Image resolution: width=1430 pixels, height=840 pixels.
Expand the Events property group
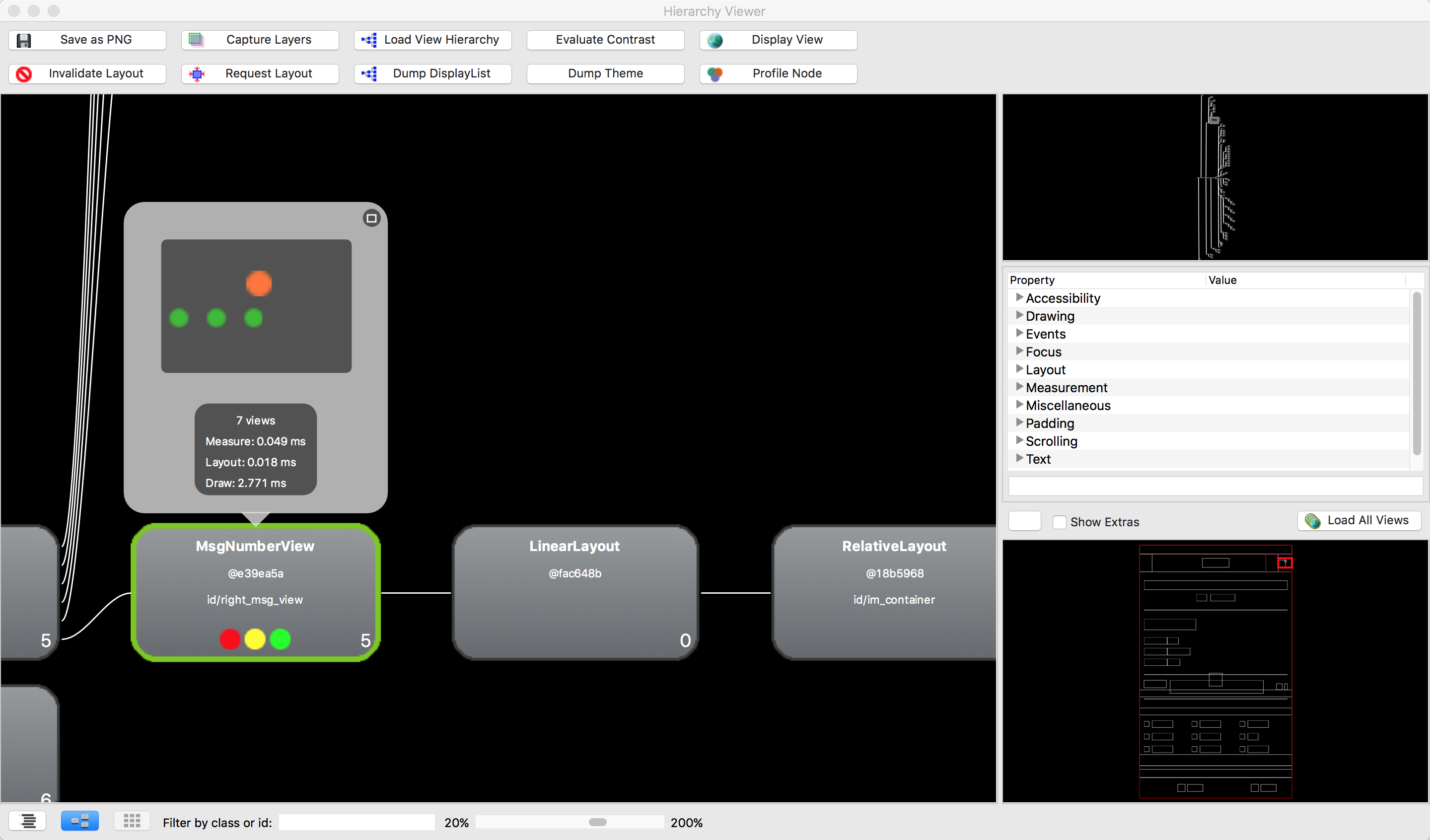[1019, 333]
